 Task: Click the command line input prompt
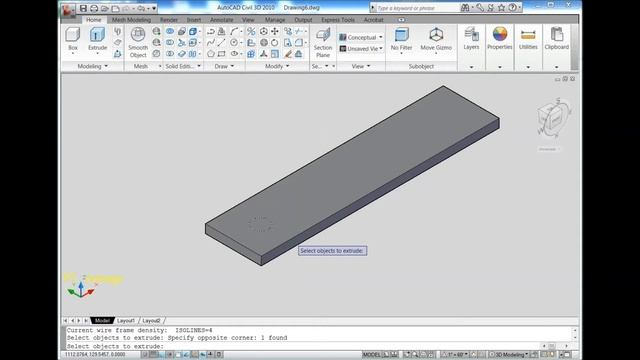pyautogui.click(x=318, y=346)
